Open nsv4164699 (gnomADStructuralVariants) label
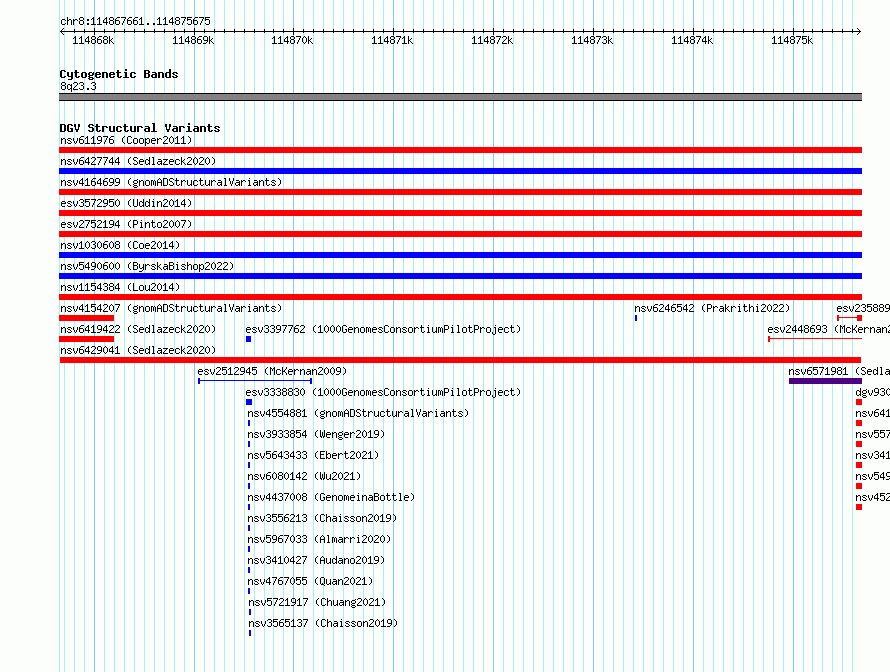Image resolution: width=890 pixels, height=672 pixels. (171, 182)
